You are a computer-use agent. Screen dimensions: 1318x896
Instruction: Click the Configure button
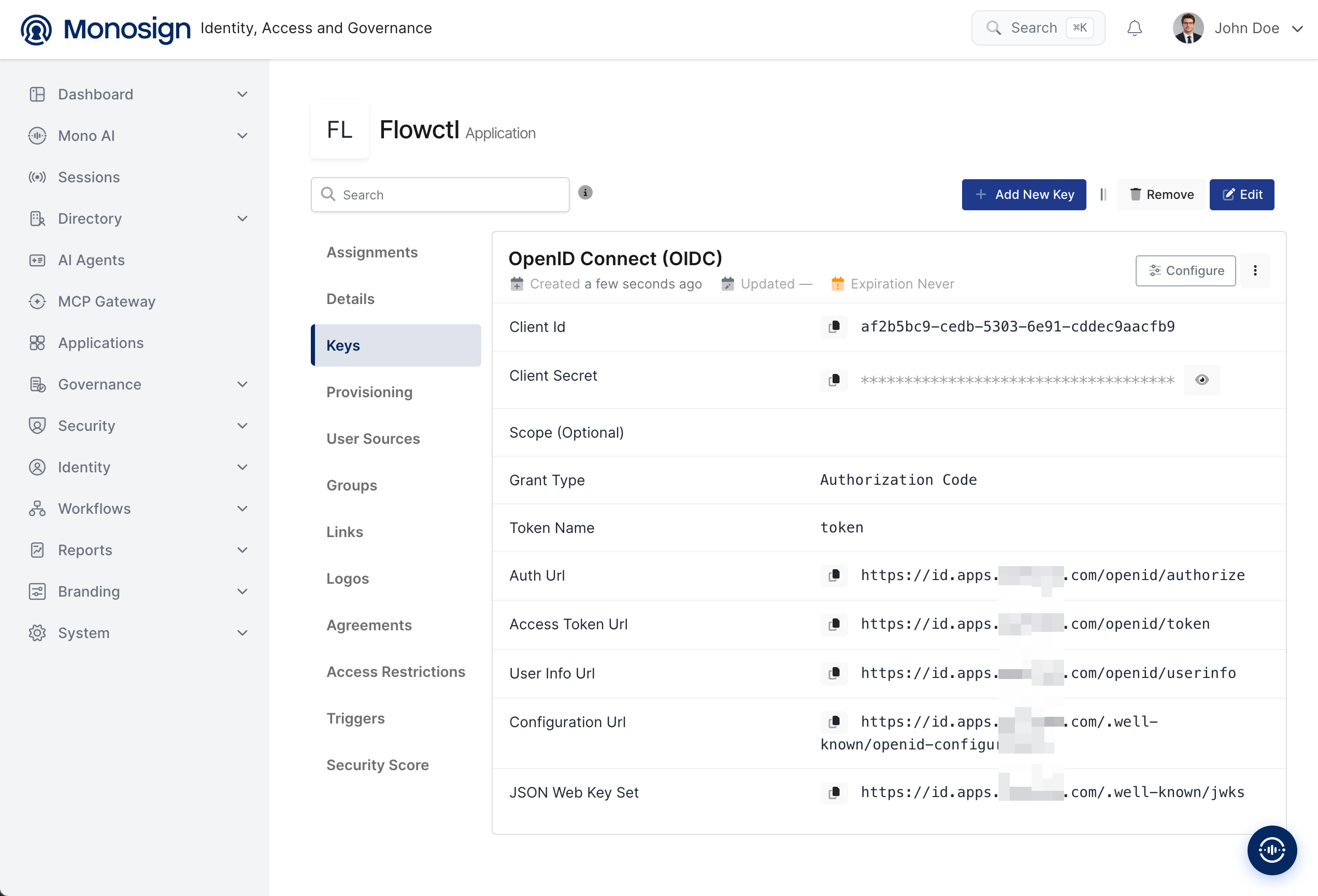pos(1185,270)
